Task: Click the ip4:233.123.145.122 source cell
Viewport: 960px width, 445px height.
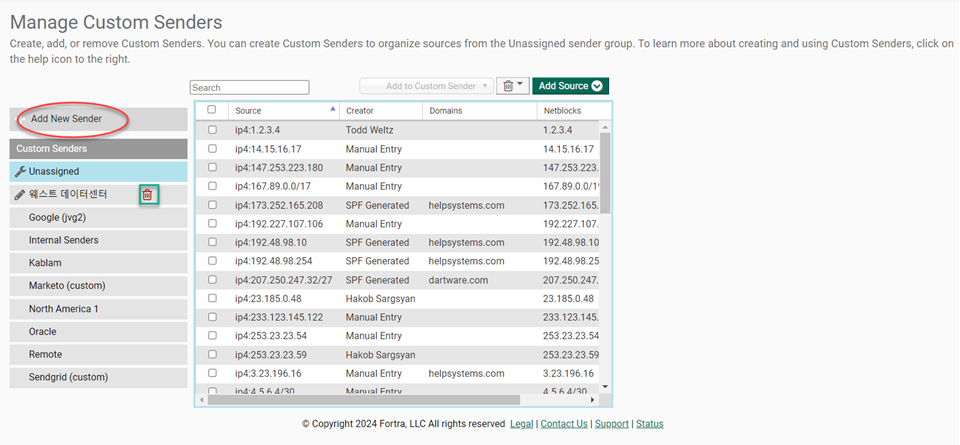Action: (279, 317)
